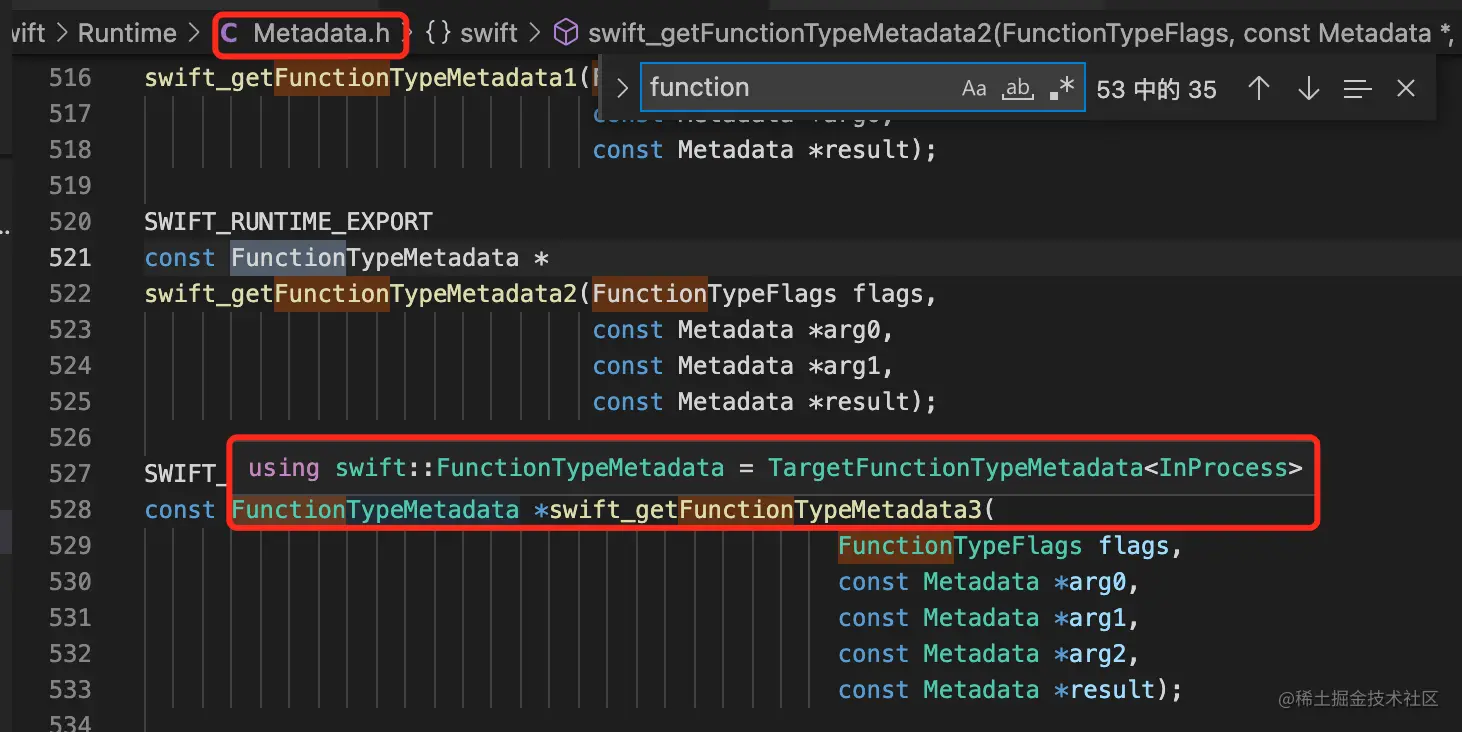Close the find widget
This screenshot has width=1462, height=732.
pyautogui.click(x=1406, y=89)
